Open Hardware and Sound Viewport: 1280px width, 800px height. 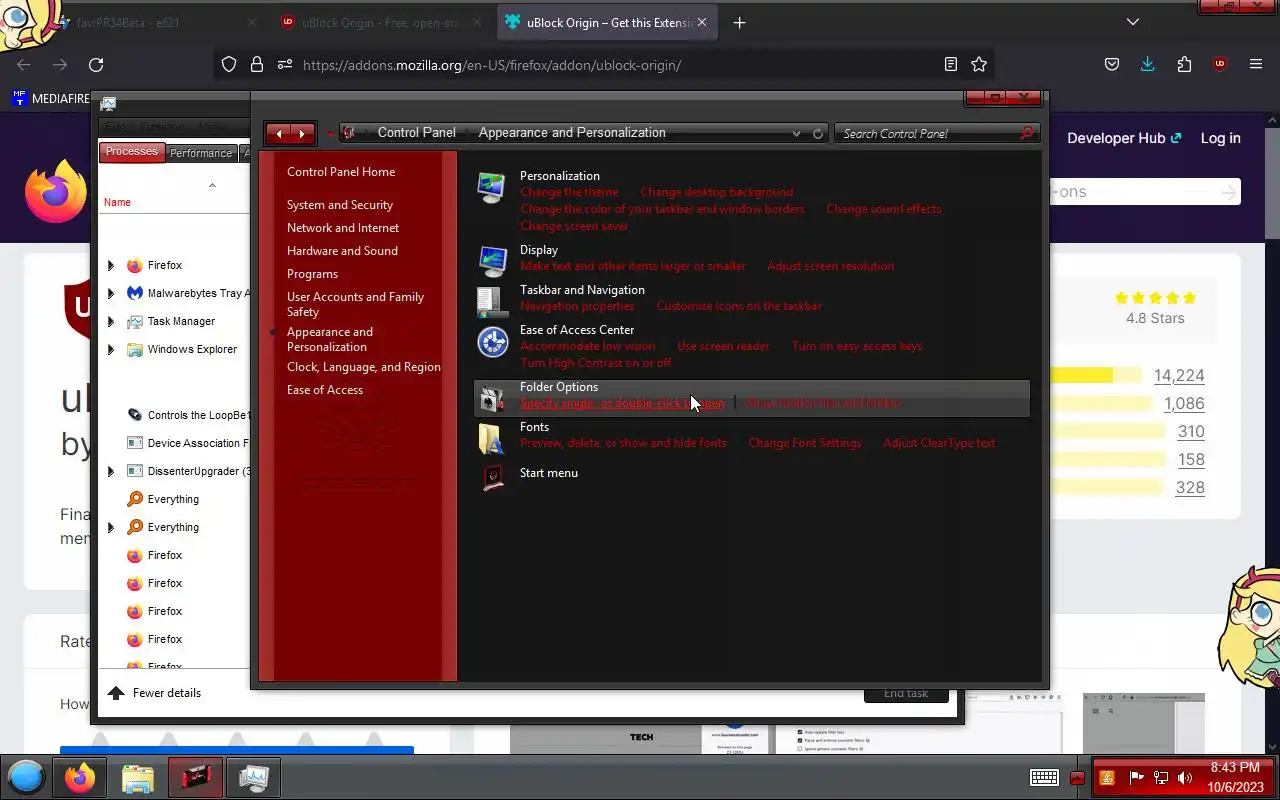[x=342, y=251]
